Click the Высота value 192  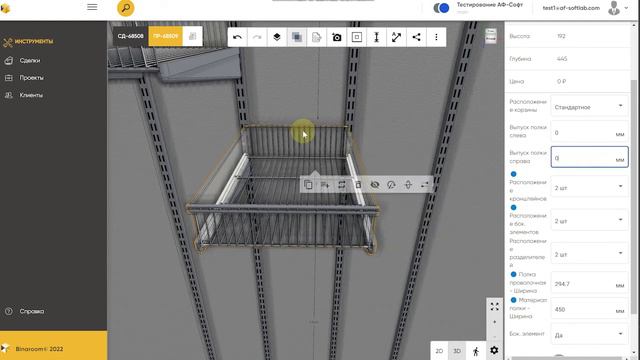pos(561,36)
